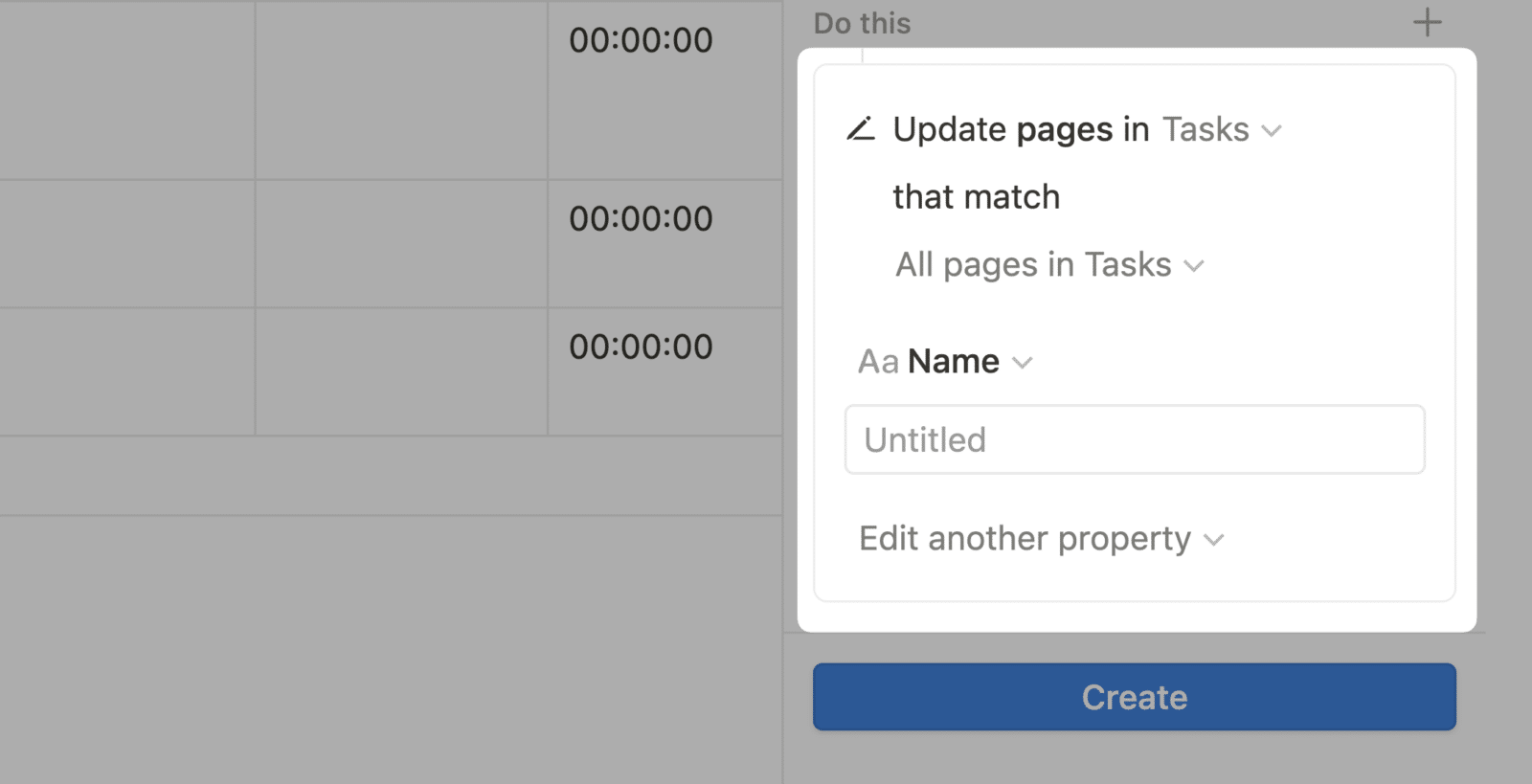Add a new action with the plus icon
This screenshot has height=784, width=1532.
click(x=1427, y=22)
